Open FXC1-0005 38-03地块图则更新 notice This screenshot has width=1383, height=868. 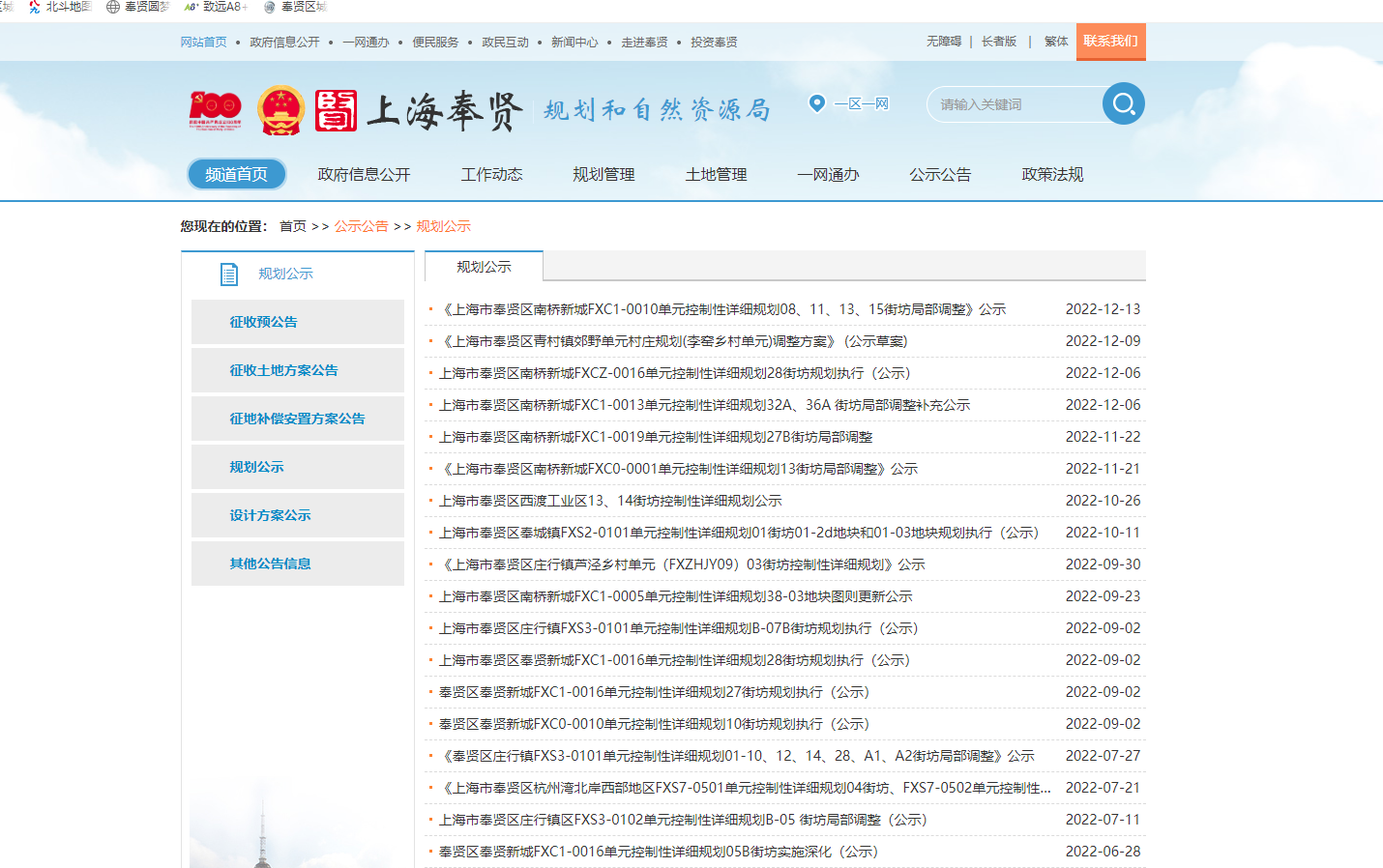(x=676, y=596)
